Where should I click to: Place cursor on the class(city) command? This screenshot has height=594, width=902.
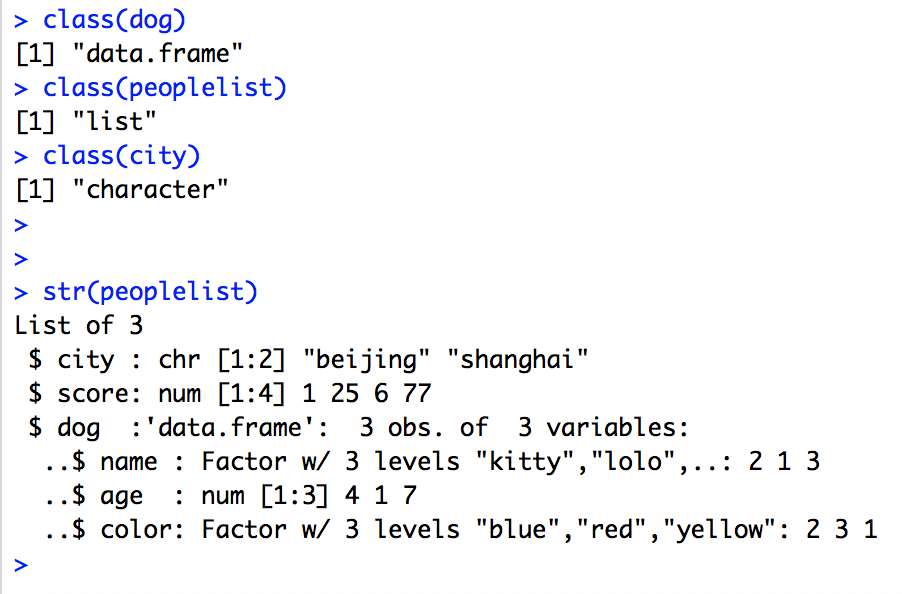point(122,156)
